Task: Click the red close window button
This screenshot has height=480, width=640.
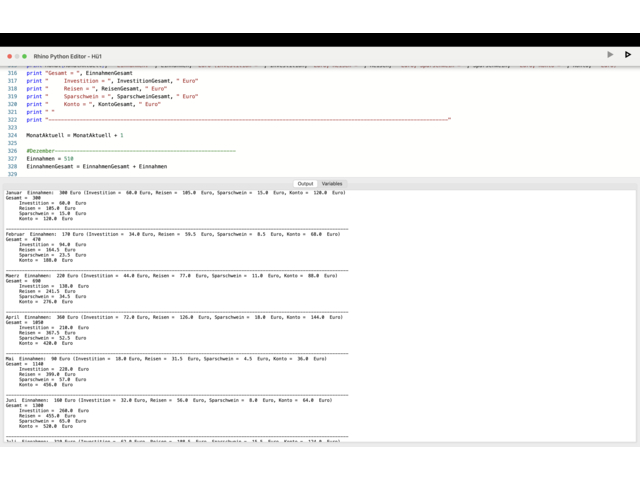Action: pos(9,56)
